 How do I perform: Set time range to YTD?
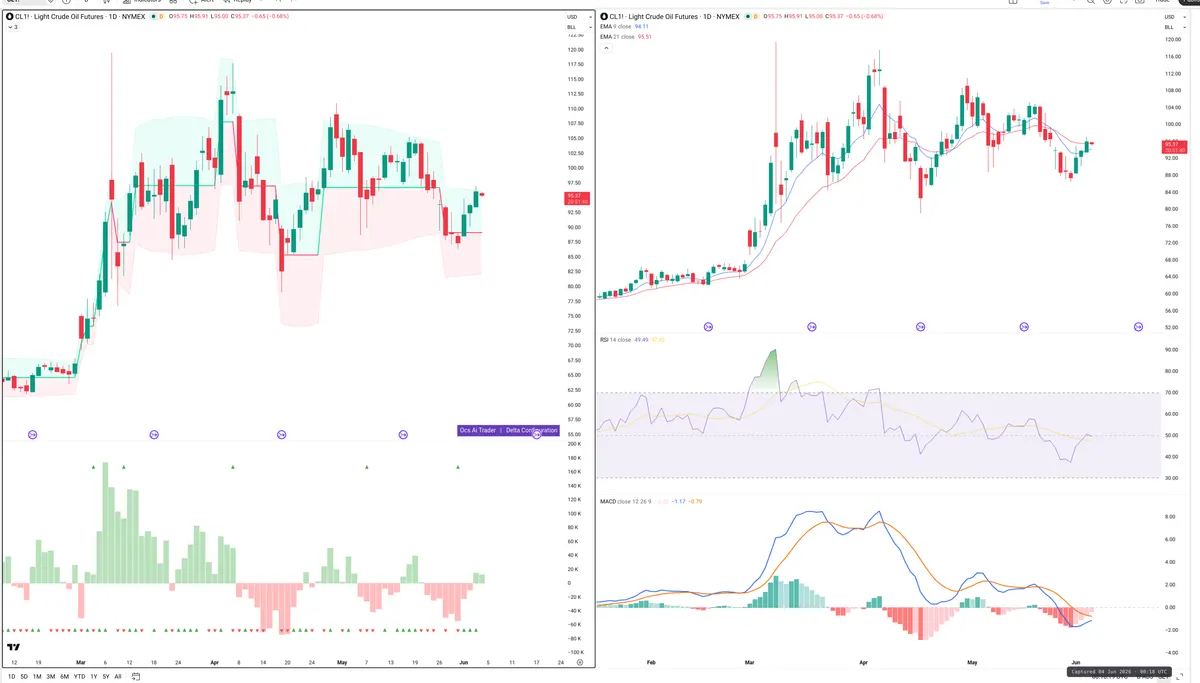79,677
